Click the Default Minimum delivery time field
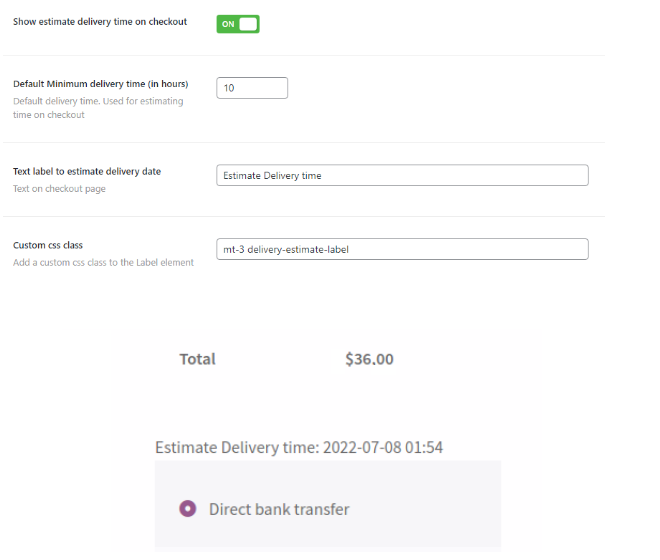The height and width of the screenshot is (560, 660). [x=252, y=88]
